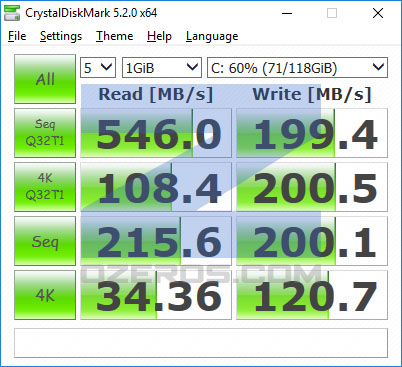Viewport: 402px width, 367px height.
Task: Click the empty comment field at bottom
Action: pyautogui.click(x=201, y=343)
